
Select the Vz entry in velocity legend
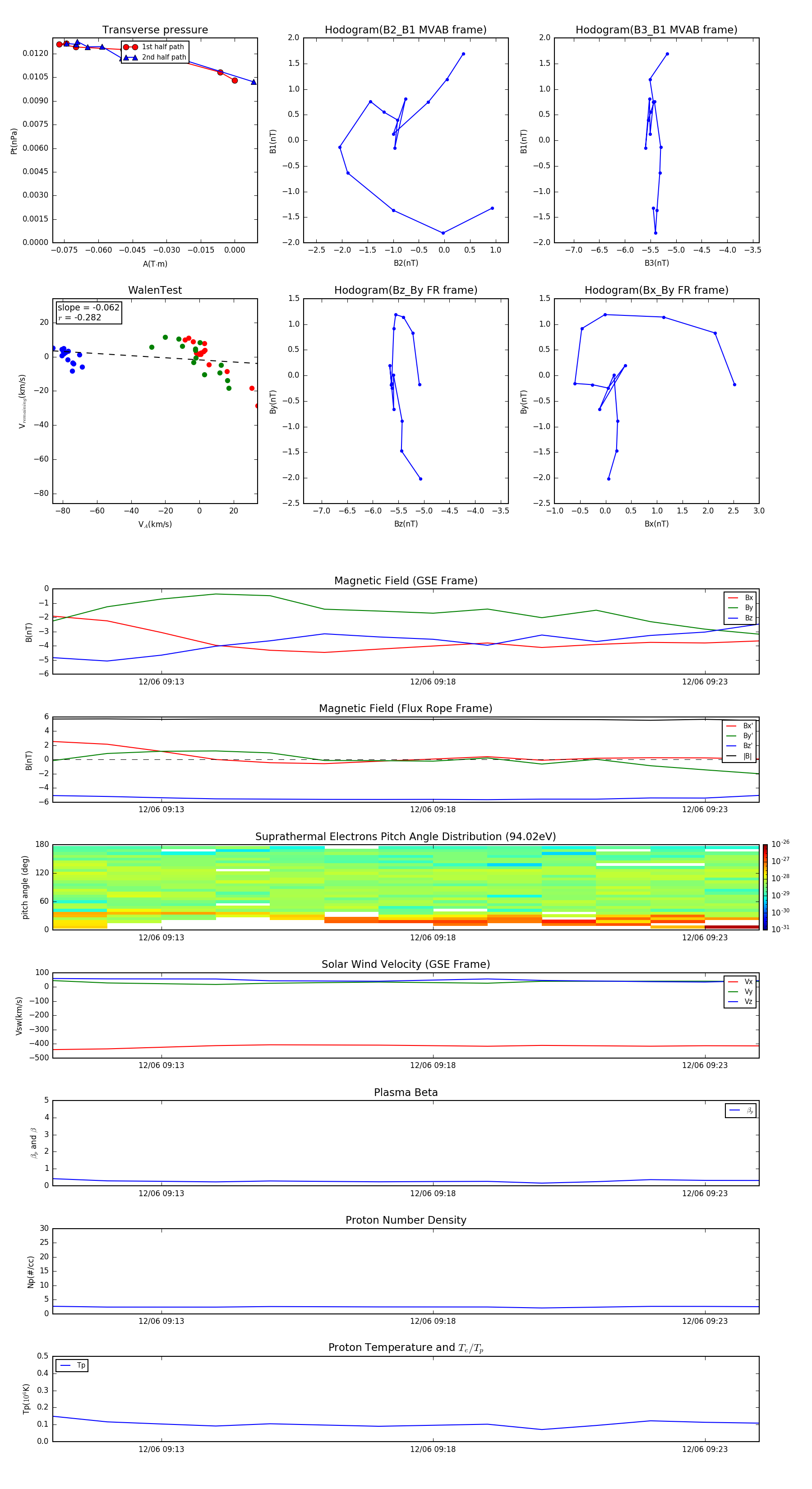(x=740, y=1002)
